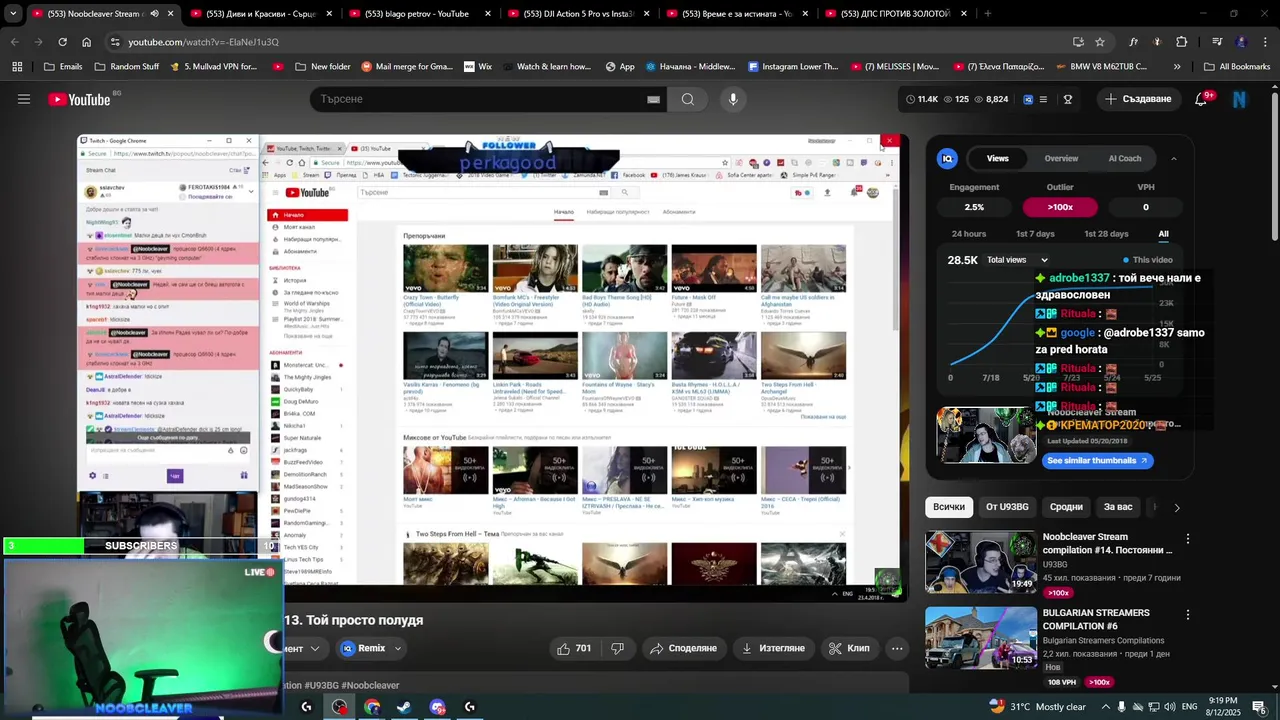Open the YouTube hamburger guide menu
Viewport: 1280px width, 720px height.
(24, 99)
